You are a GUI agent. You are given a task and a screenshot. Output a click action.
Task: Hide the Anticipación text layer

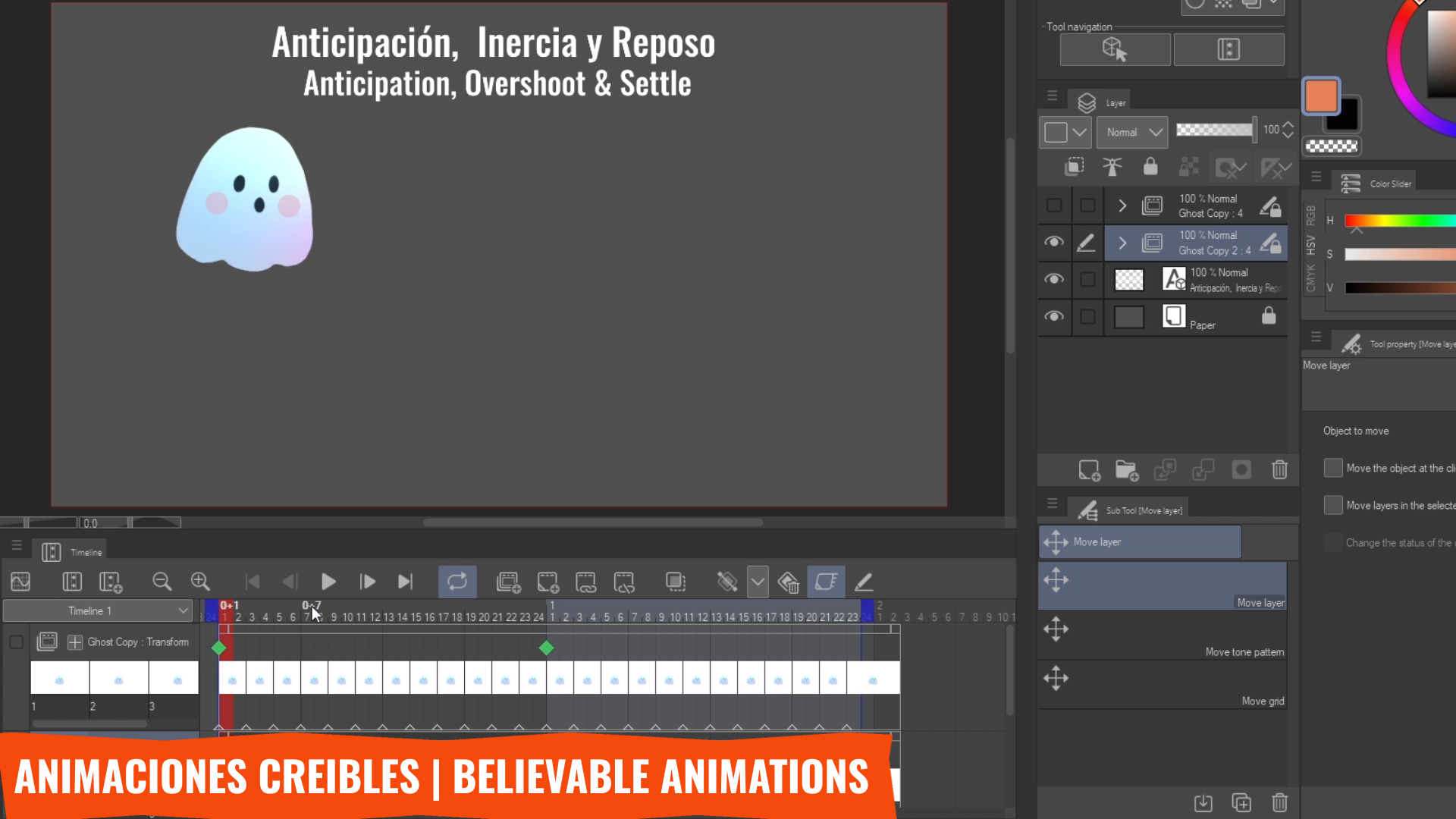tap(1054, 279)
